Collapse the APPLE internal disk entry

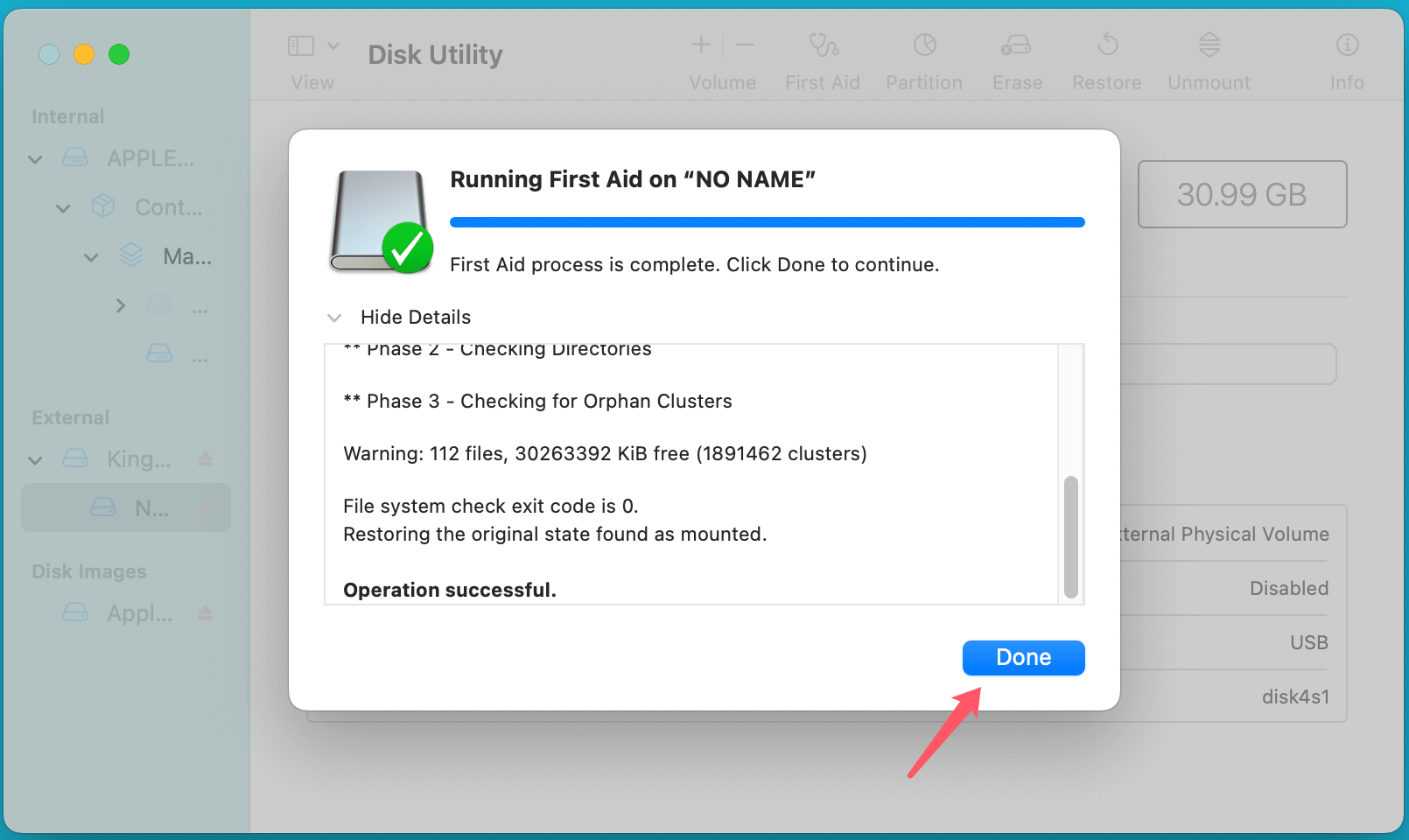point(35,159)
